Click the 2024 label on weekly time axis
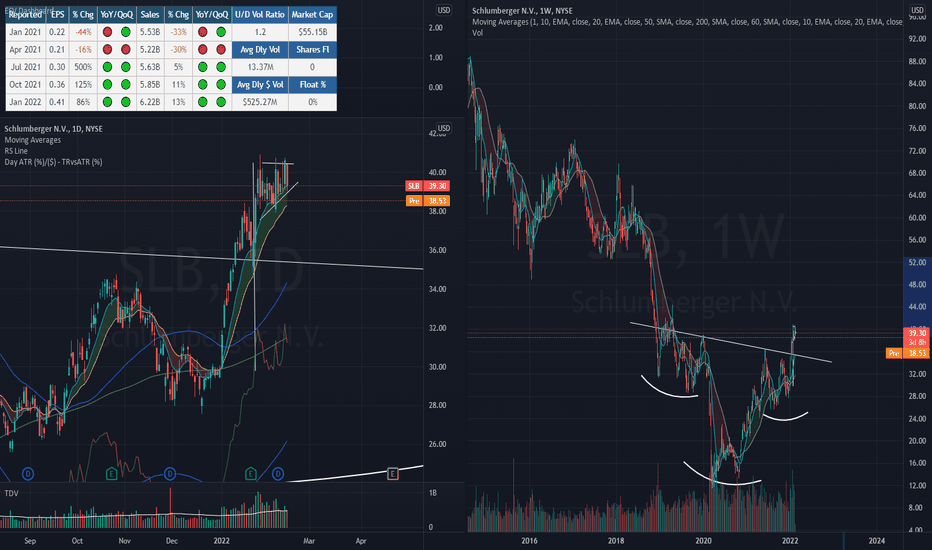 tap(877, 540)
